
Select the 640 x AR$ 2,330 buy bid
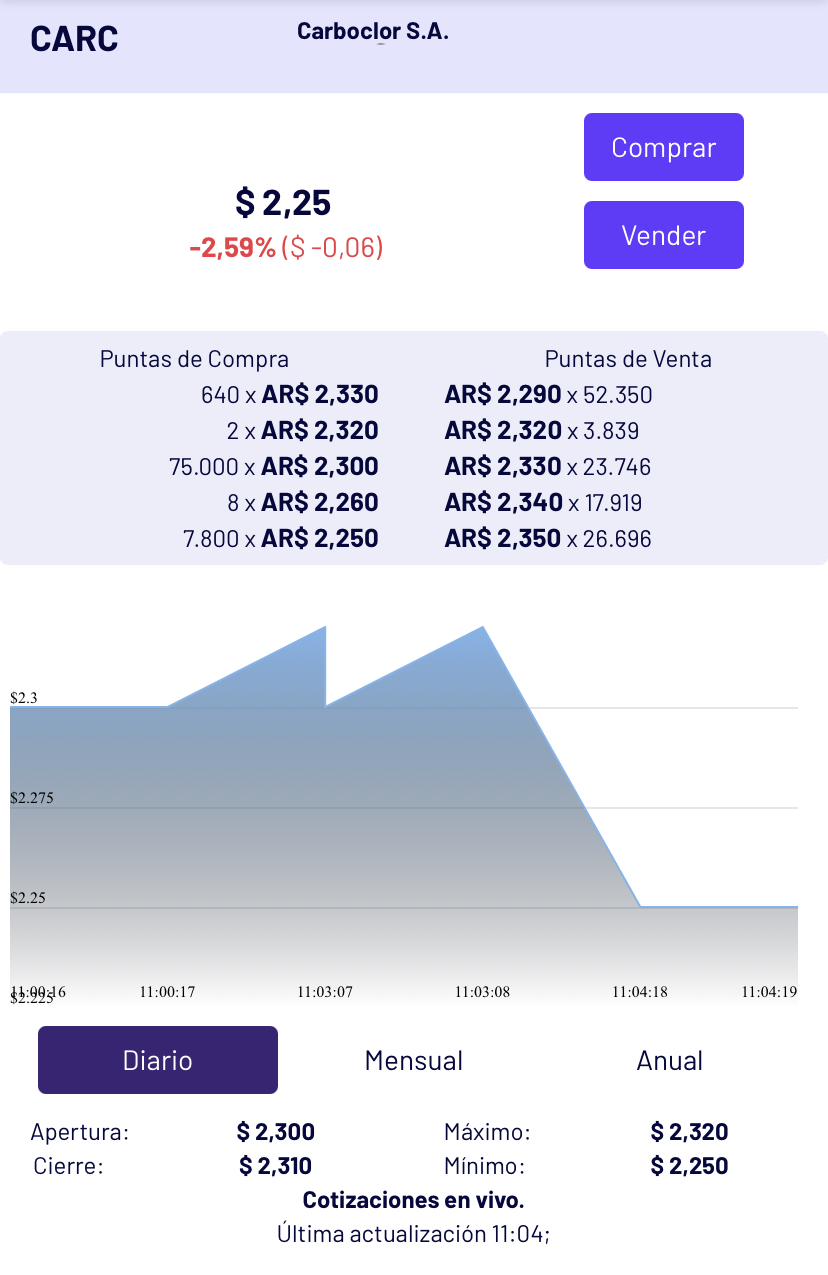point(290,395)
